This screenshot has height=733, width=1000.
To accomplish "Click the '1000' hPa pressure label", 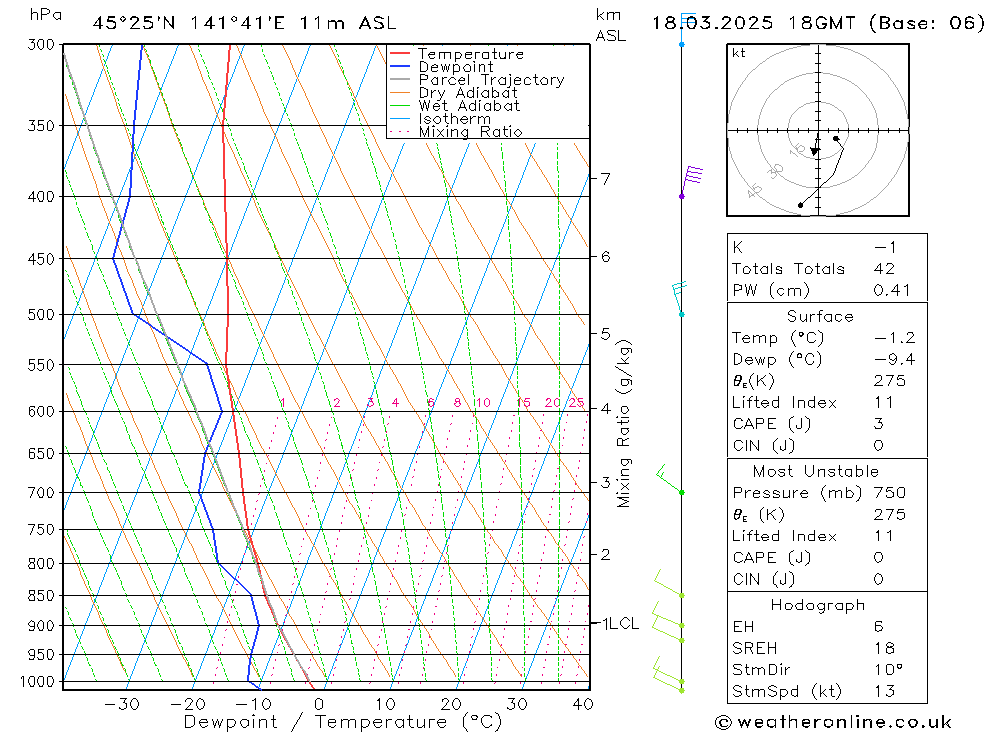I will click(37, 682).
